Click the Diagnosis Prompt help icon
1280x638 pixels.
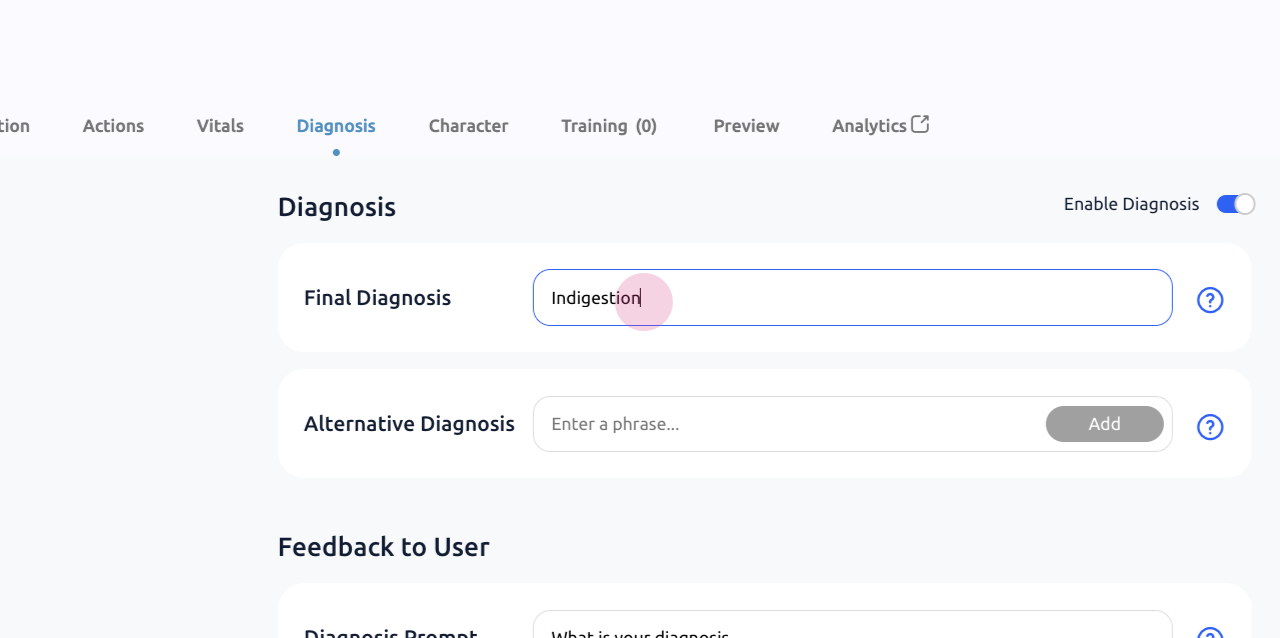click(1210, 632)
